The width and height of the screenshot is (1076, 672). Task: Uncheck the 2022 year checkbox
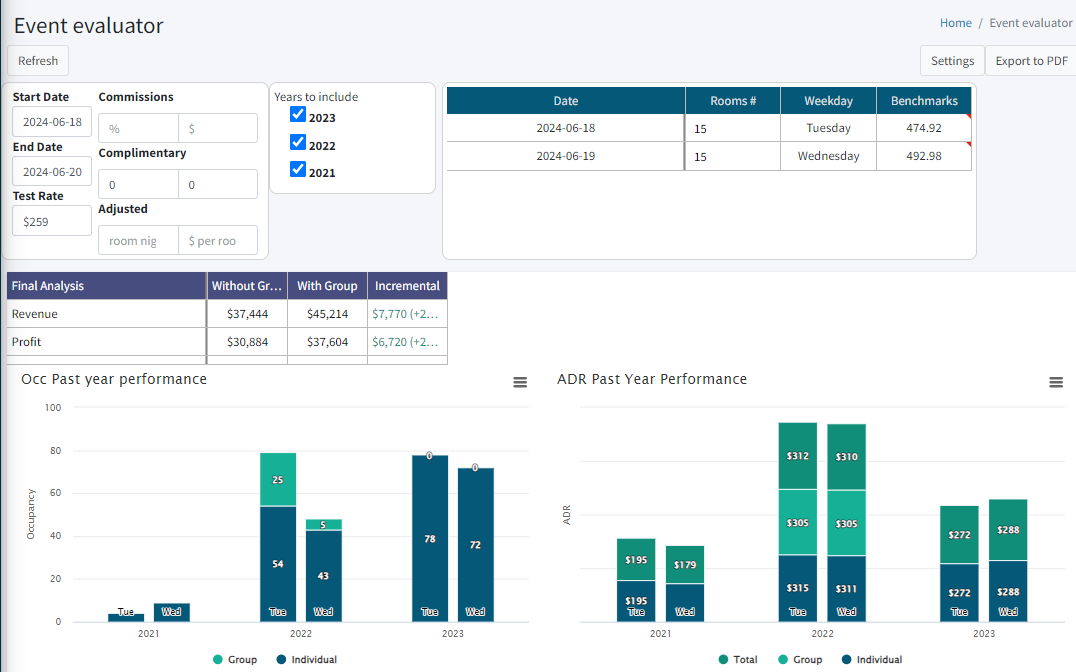[x=297, y=143]
